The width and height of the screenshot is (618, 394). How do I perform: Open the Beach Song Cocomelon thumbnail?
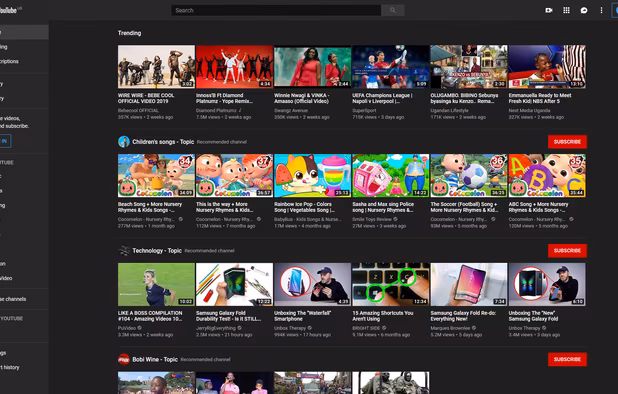(x=156, y=175)
